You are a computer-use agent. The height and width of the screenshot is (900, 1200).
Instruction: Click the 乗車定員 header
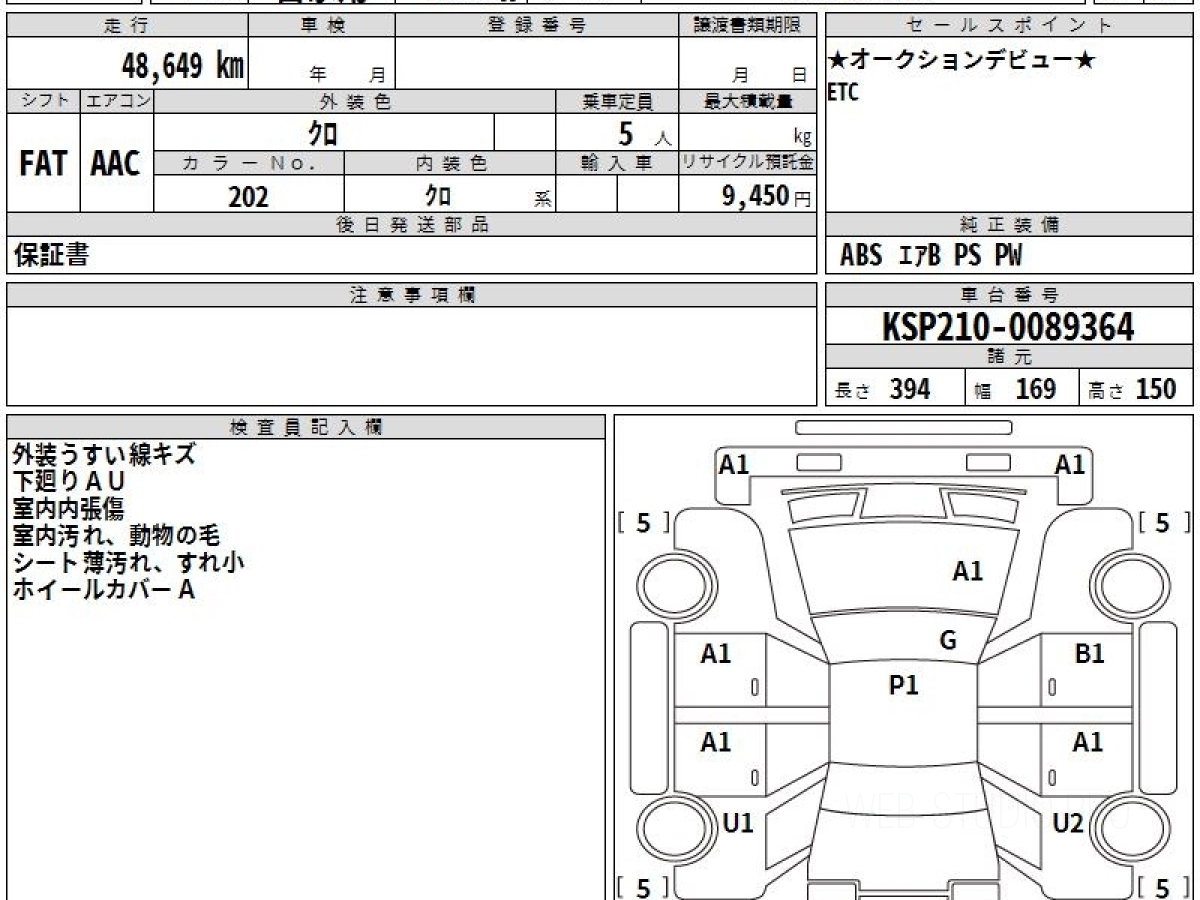pos(617,101)
